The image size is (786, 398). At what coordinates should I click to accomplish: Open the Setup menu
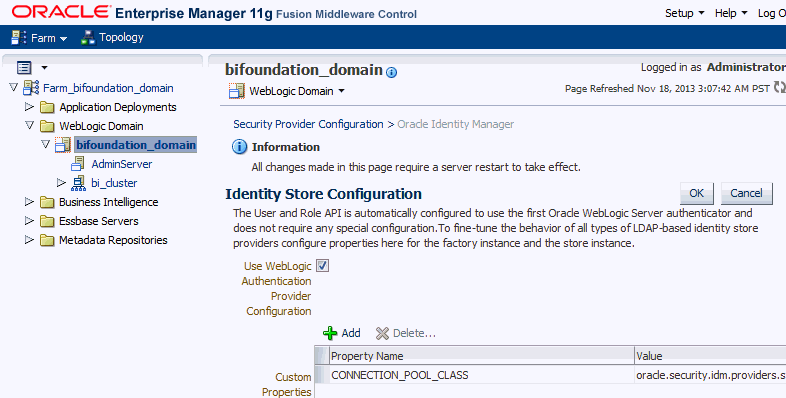pyautogui.click(x=685, y=14)
